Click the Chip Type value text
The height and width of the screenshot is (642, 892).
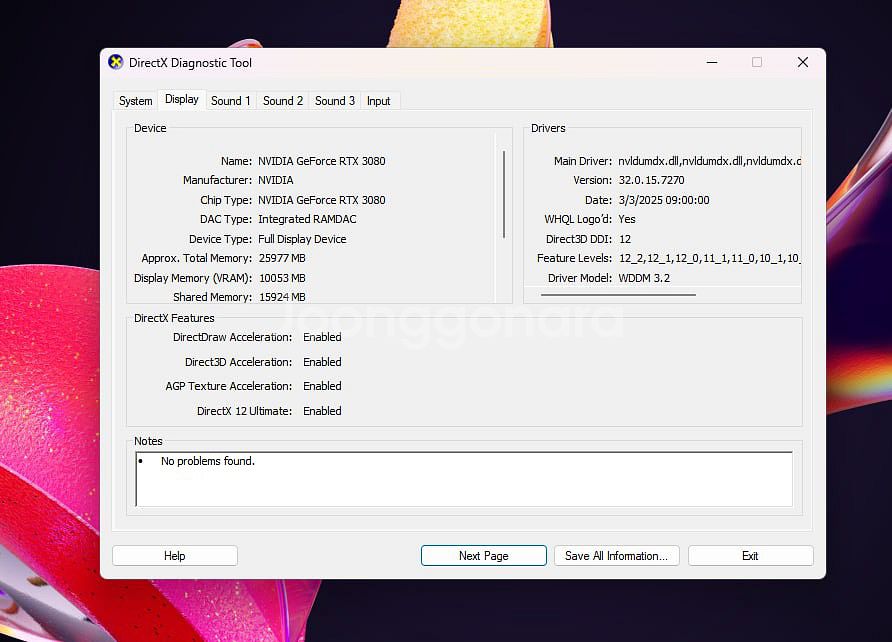pyautogui.click(x=321, y=200)
